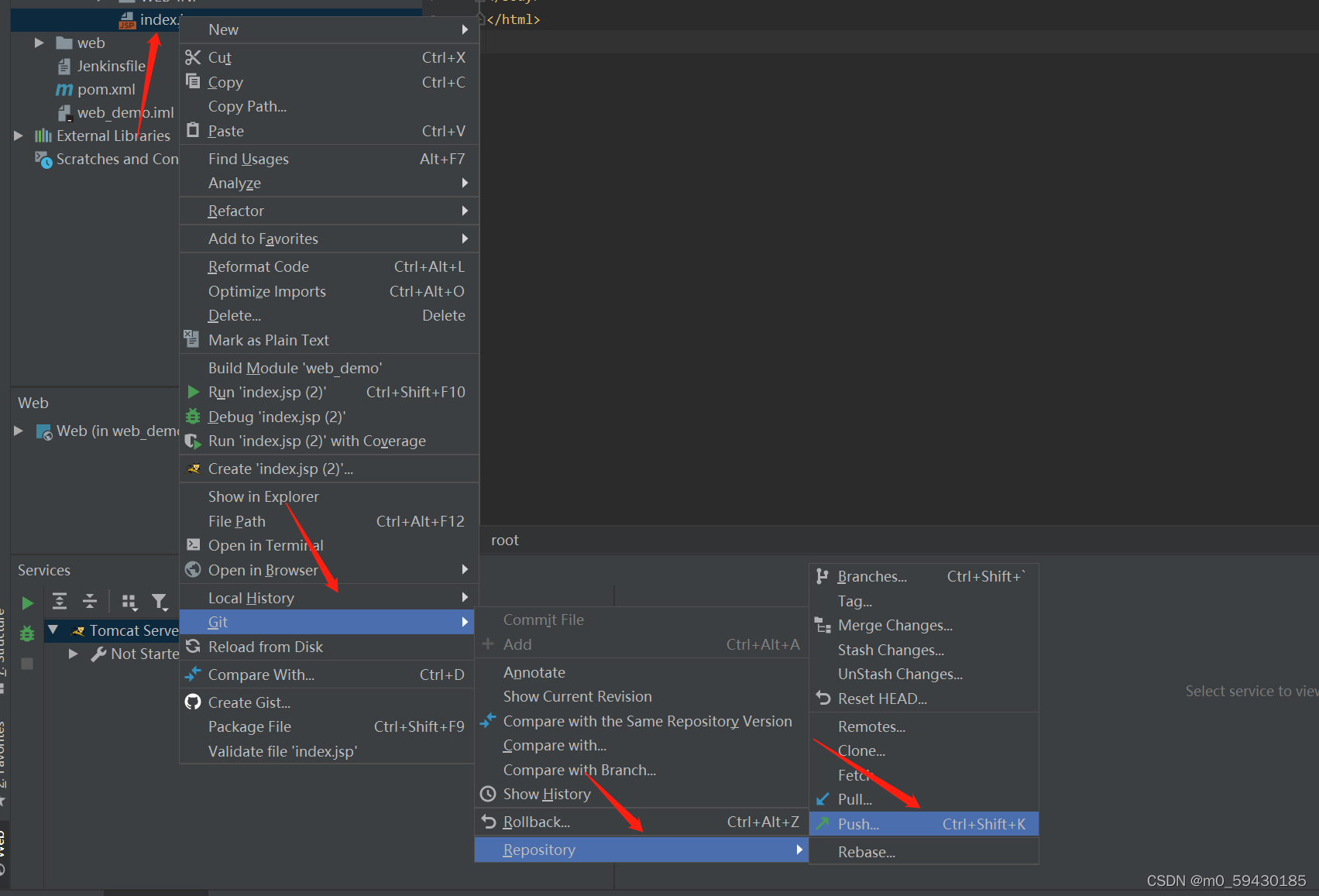This screenshot has height=896, width=1319.
Task: Click the Collapse All icon in Services
Action: [x=90, y=601]
